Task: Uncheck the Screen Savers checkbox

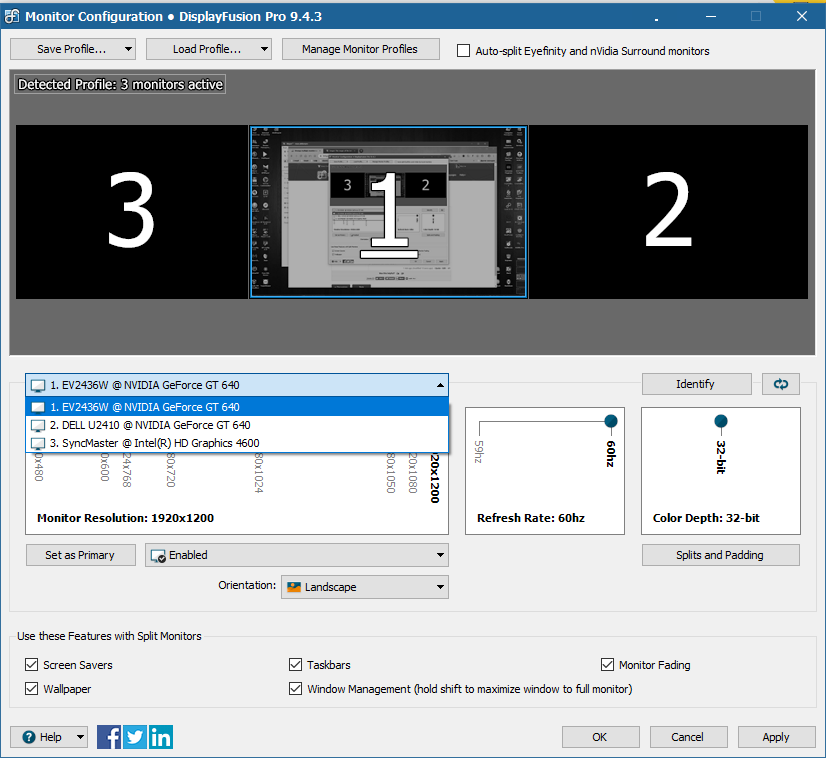Action: coord(31,665)
